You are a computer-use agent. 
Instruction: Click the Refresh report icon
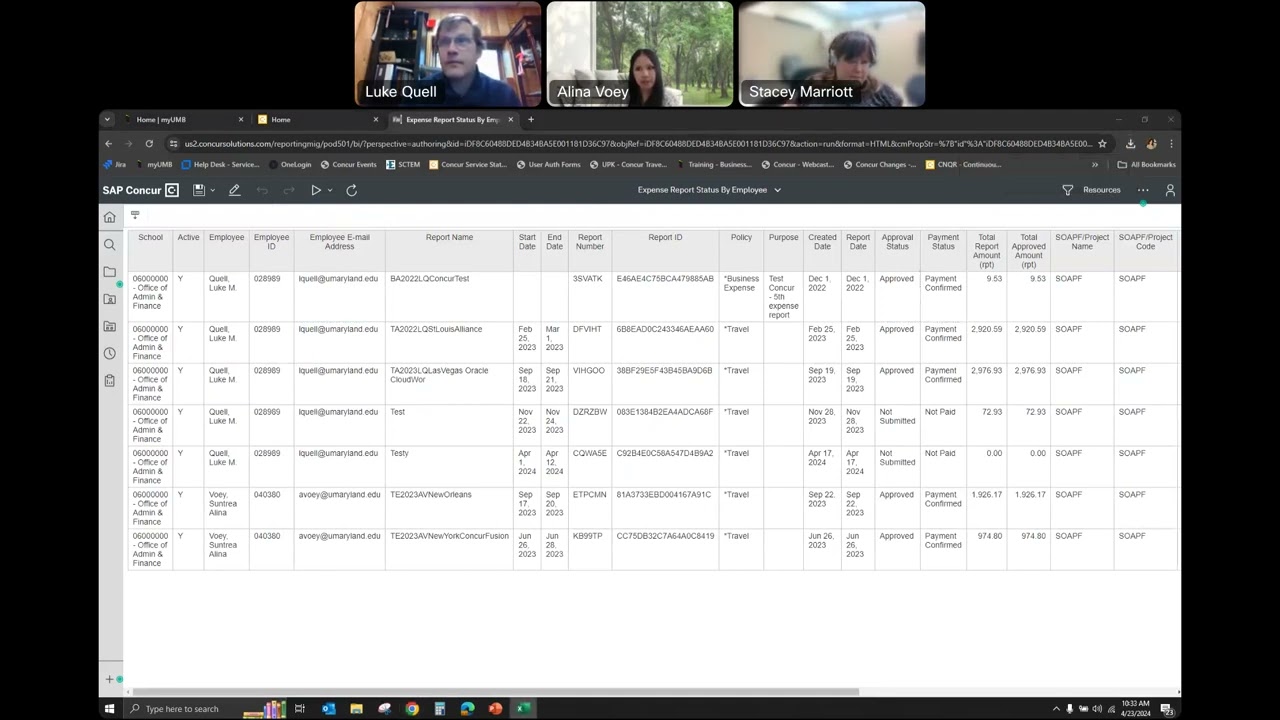click(x=351, y=190)
